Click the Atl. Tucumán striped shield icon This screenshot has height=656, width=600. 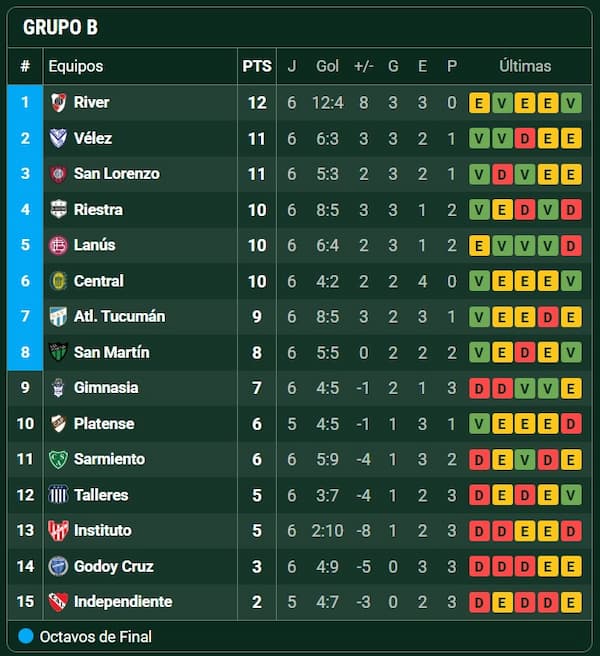click(x=58, y=317)
